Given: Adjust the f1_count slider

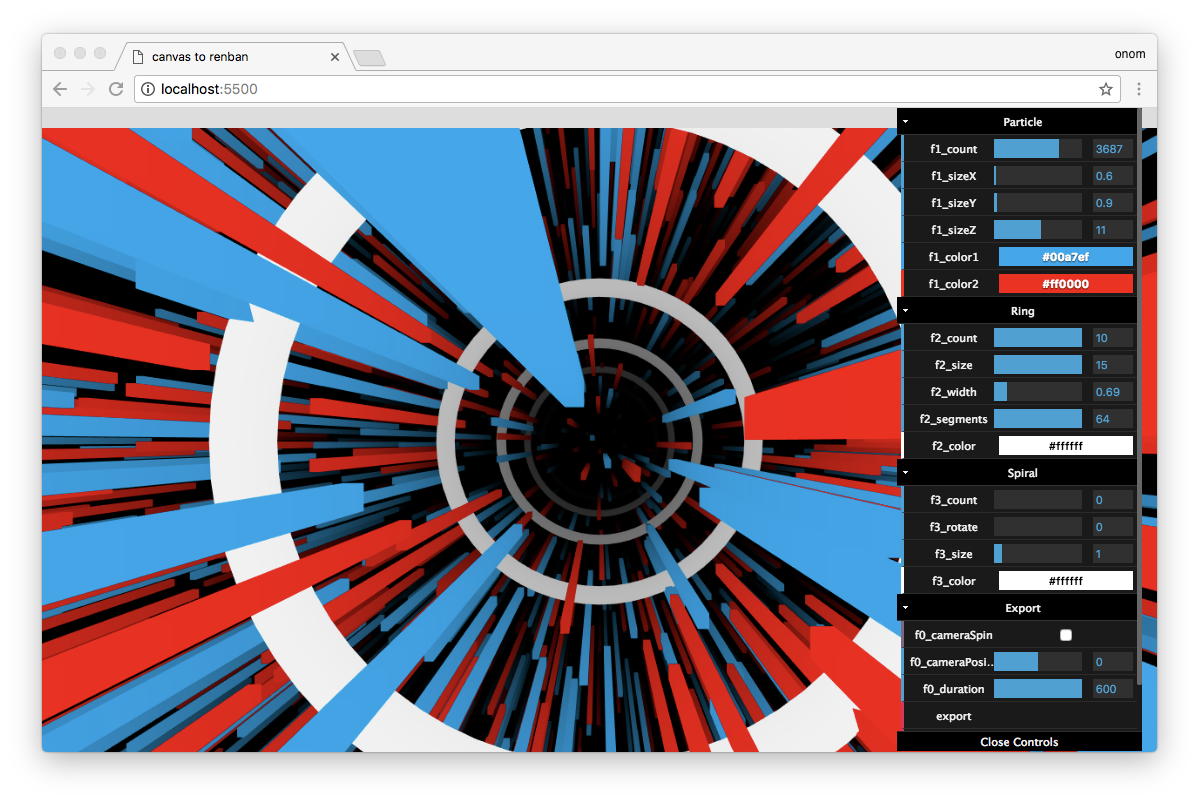Looking at the screenshot, I should pos(1038,149).
